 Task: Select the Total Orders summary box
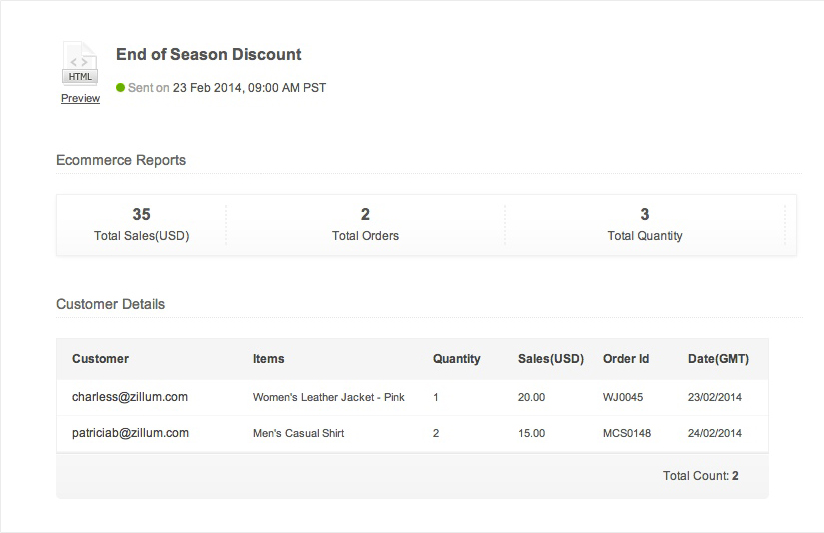[365, 225]
